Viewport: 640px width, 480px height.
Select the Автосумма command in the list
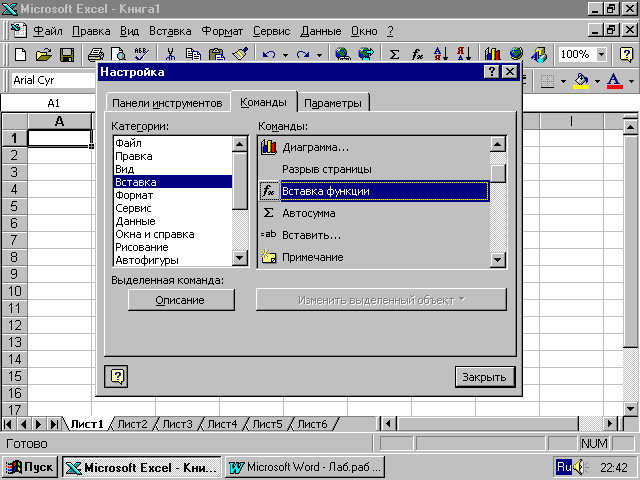[374, 213]
